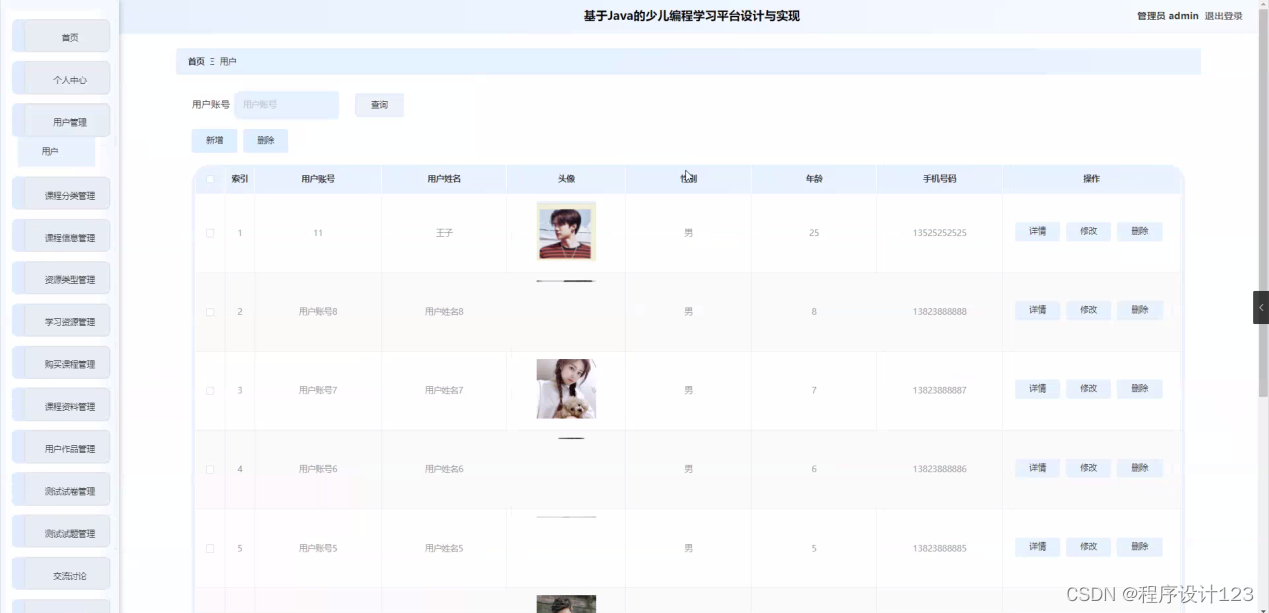Open 用户作品管理 sidebar menu
Viewport: 1269px width, 613px height.
61,448
